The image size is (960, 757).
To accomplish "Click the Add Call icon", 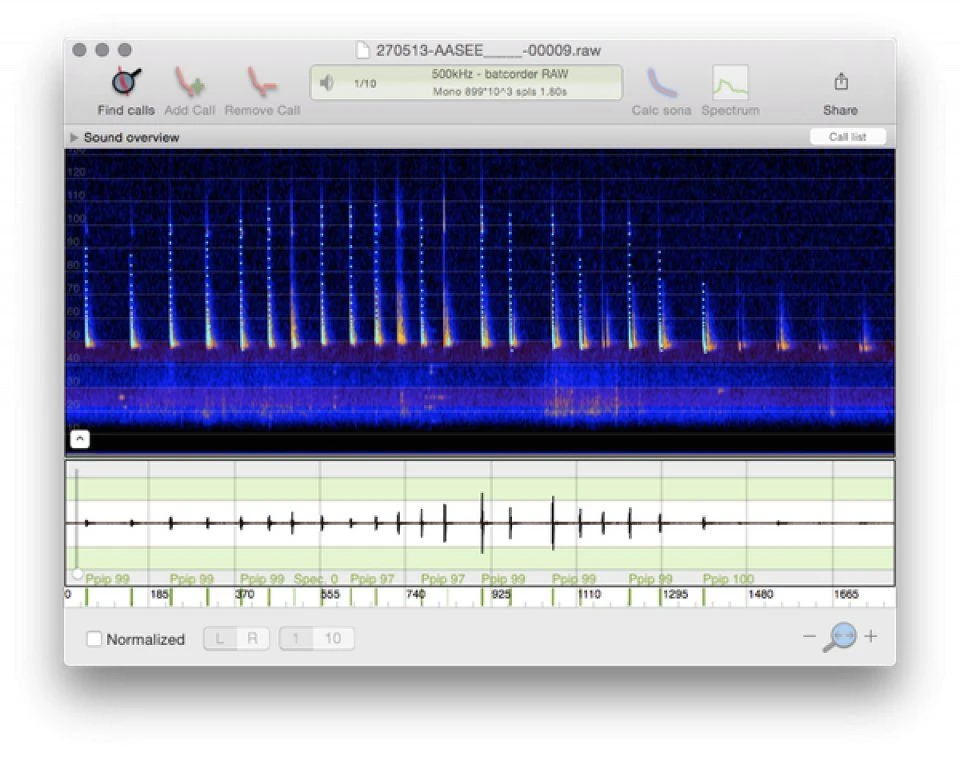I will click(x=189, y=82).
